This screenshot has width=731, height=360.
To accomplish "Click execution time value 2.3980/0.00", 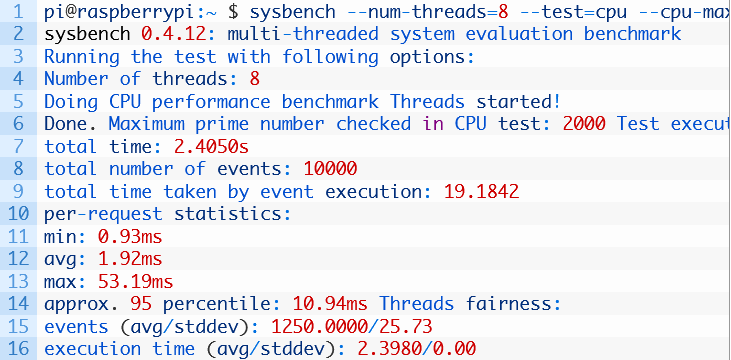I will tap(417, 349).
